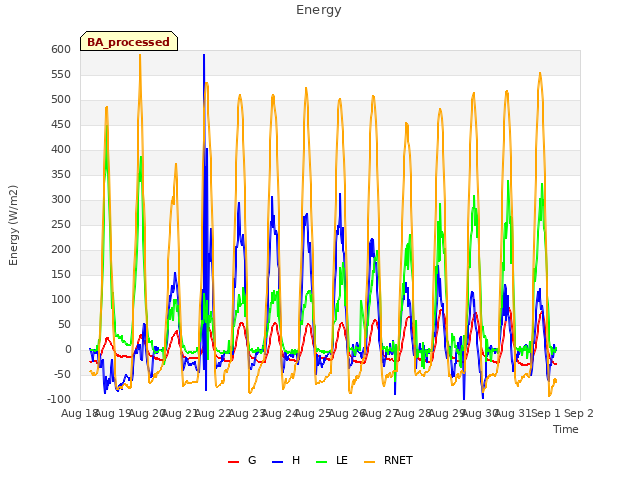This screenshot has height=480, width=640.
Task: Click the Aug 25 x-axis date label
Action: 312,413
